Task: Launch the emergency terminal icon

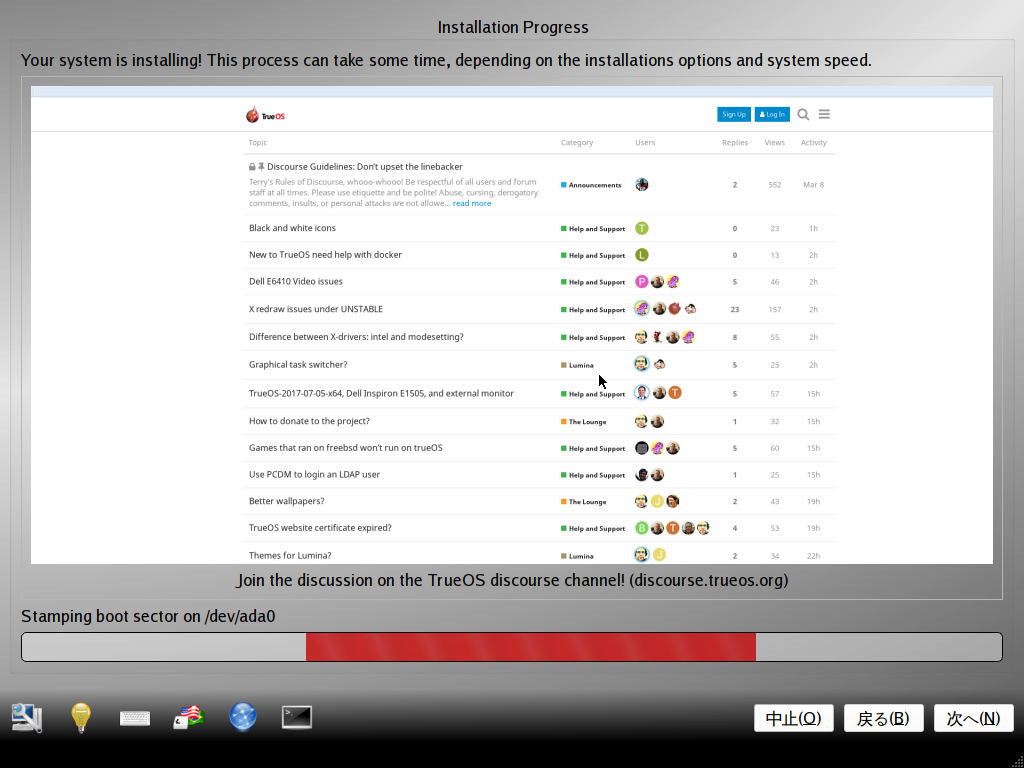Action: [296, 717]
